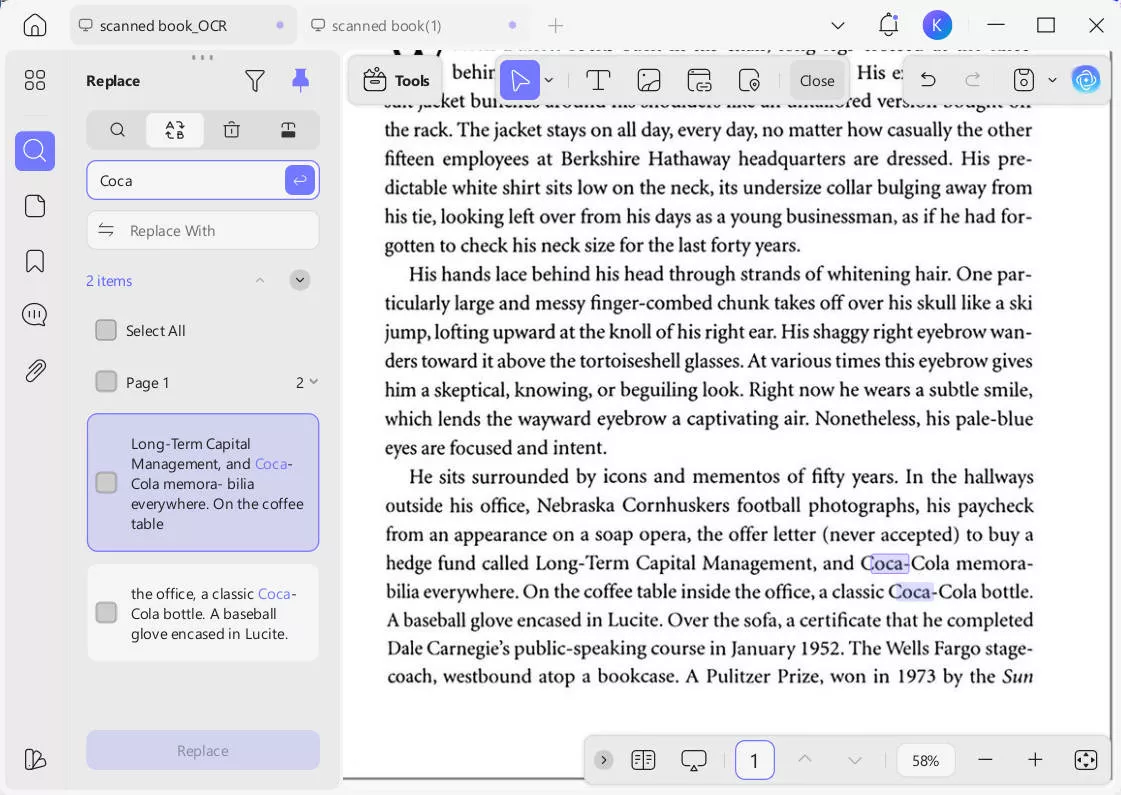Viewport: 1121px width, 795px height.
Task: Click the Close button in the toolbar
Action: click(x=817, y=80)
